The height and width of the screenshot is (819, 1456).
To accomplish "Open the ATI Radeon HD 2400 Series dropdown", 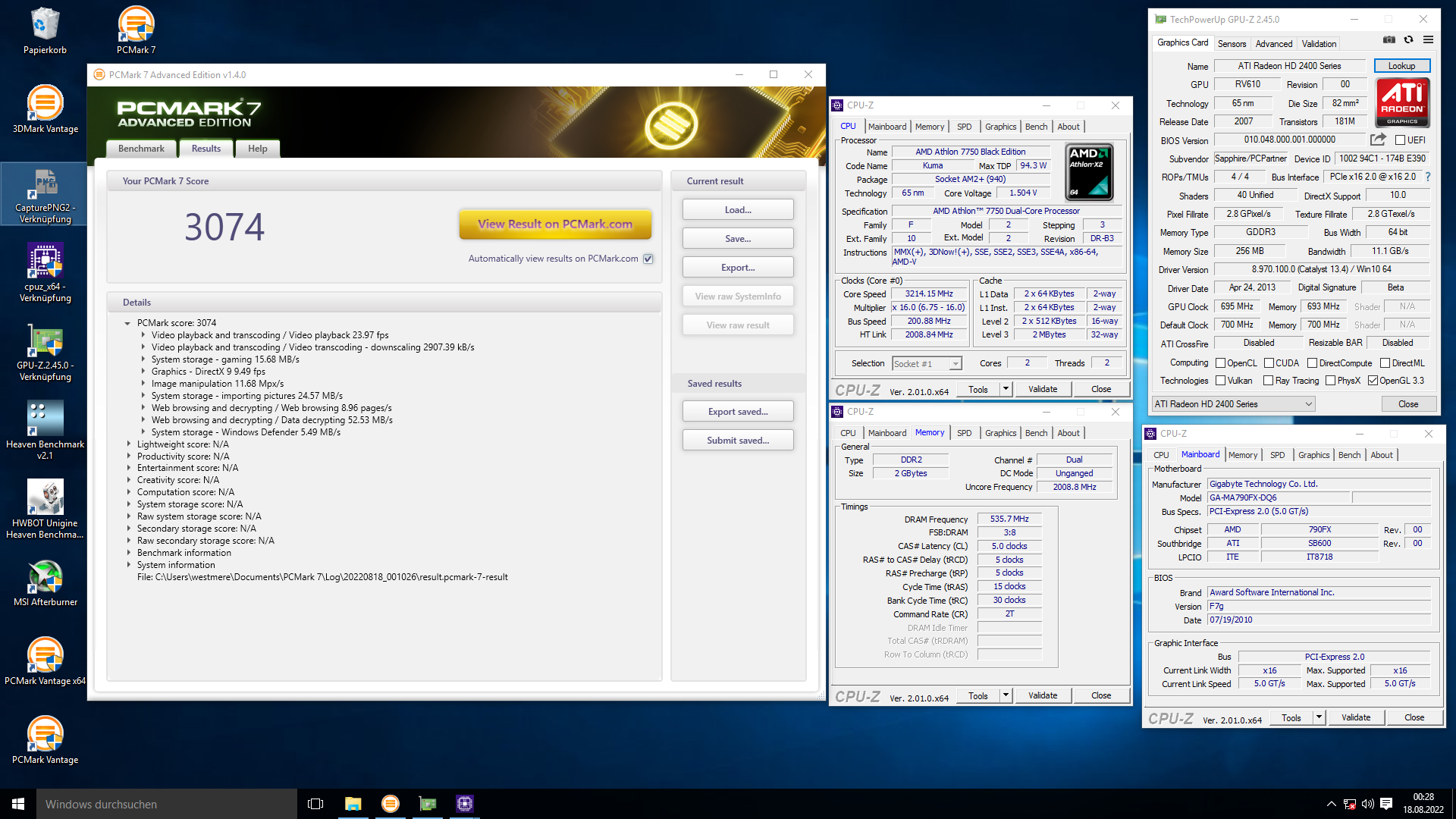I will (x=1233, y=404).
